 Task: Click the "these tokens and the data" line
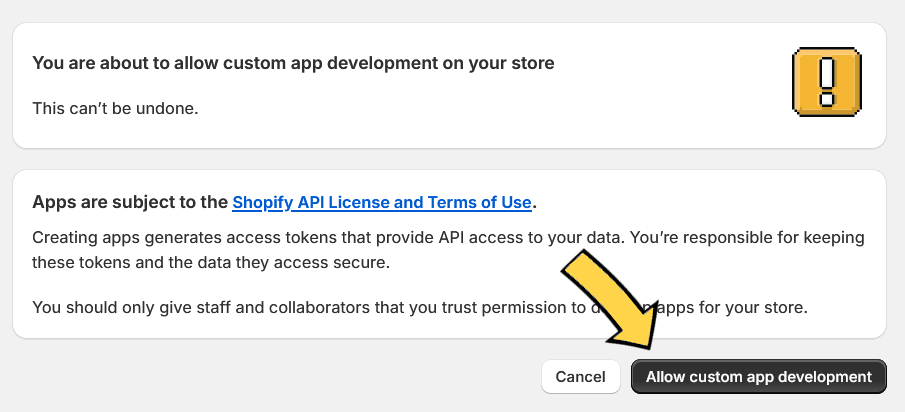[x=132, y=263]
